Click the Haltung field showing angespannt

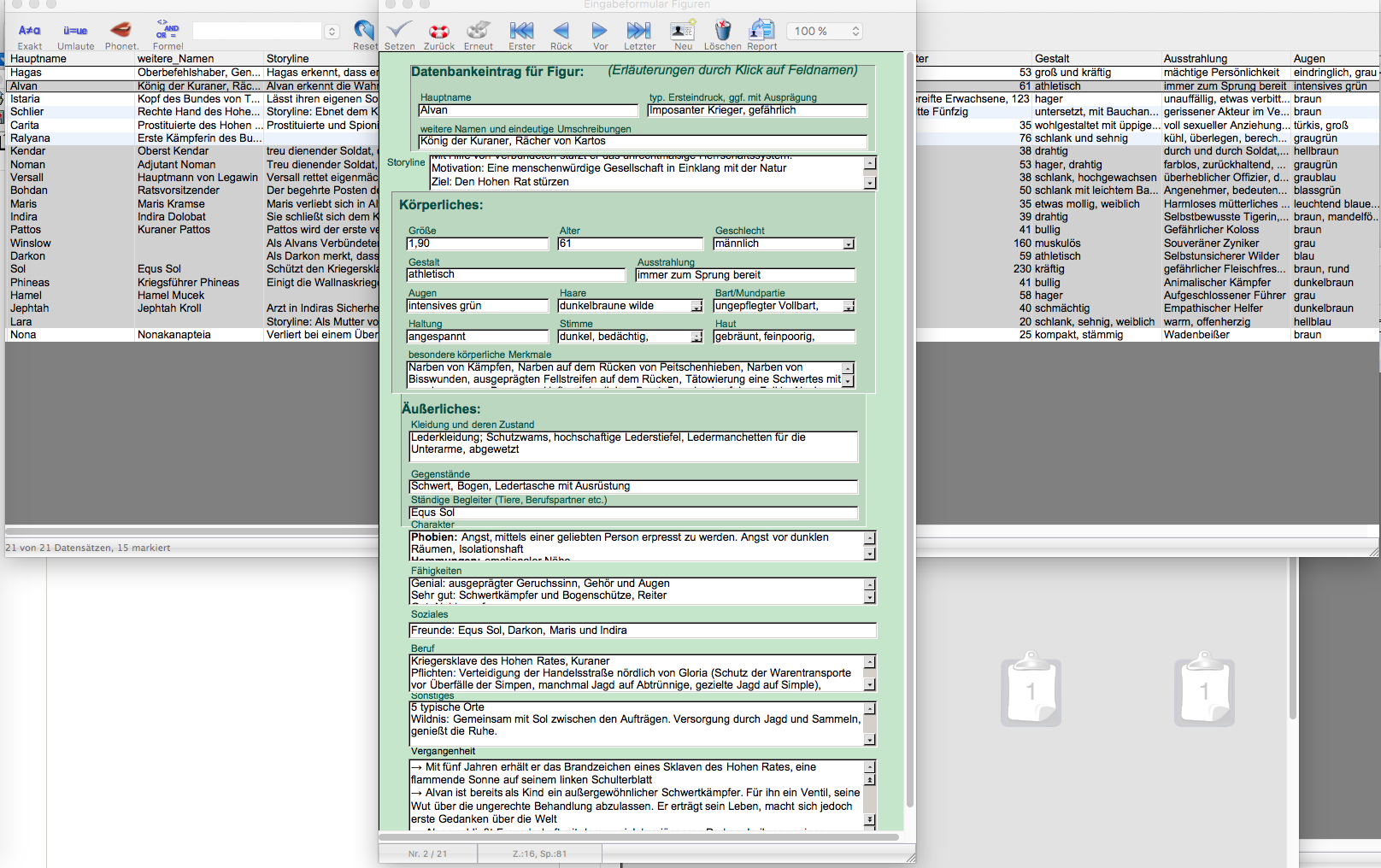(478, 337)
